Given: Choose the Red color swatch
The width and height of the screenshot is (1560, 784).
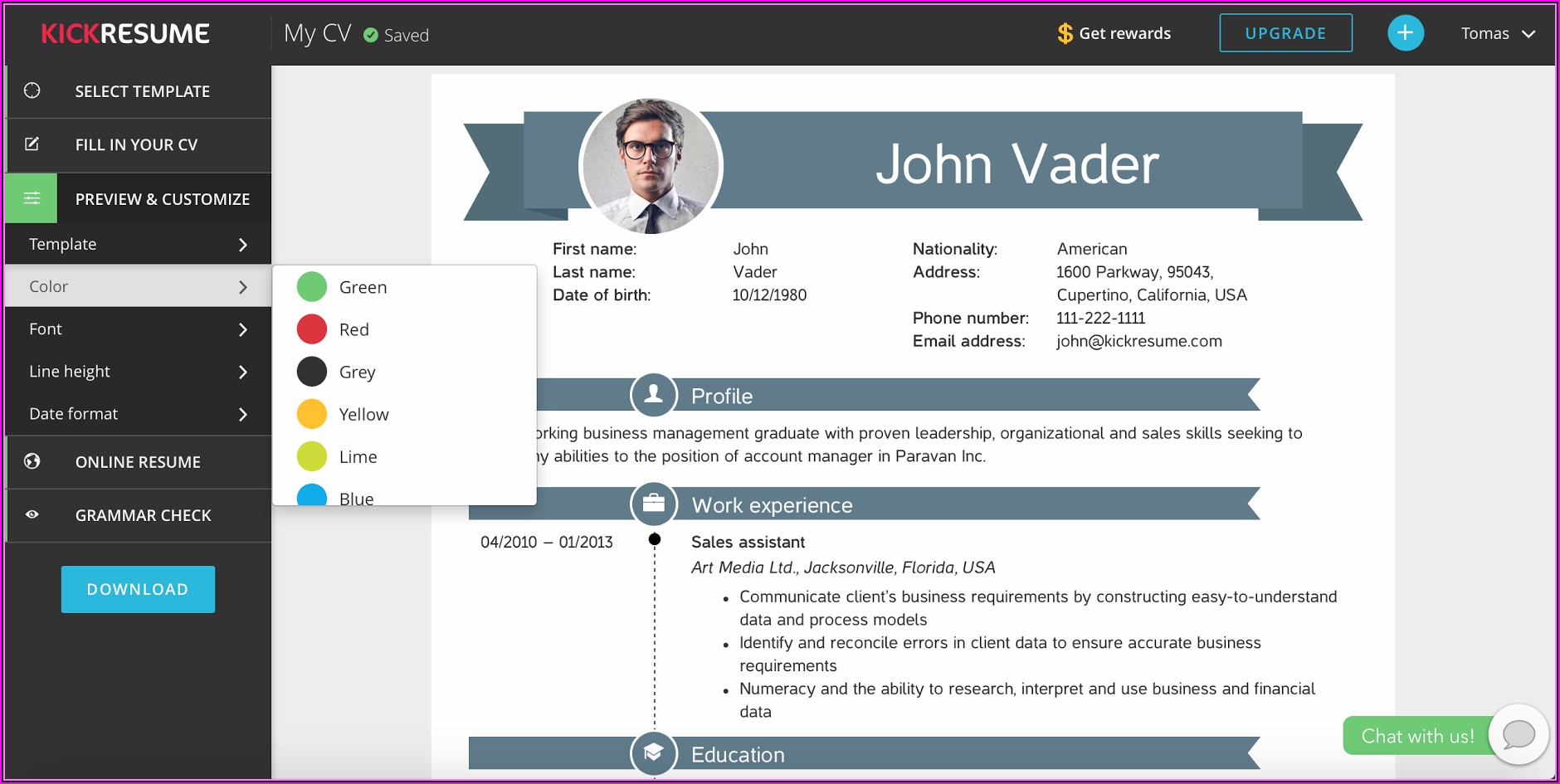Looking at the screenshot, I should click(x=312, y=329).
